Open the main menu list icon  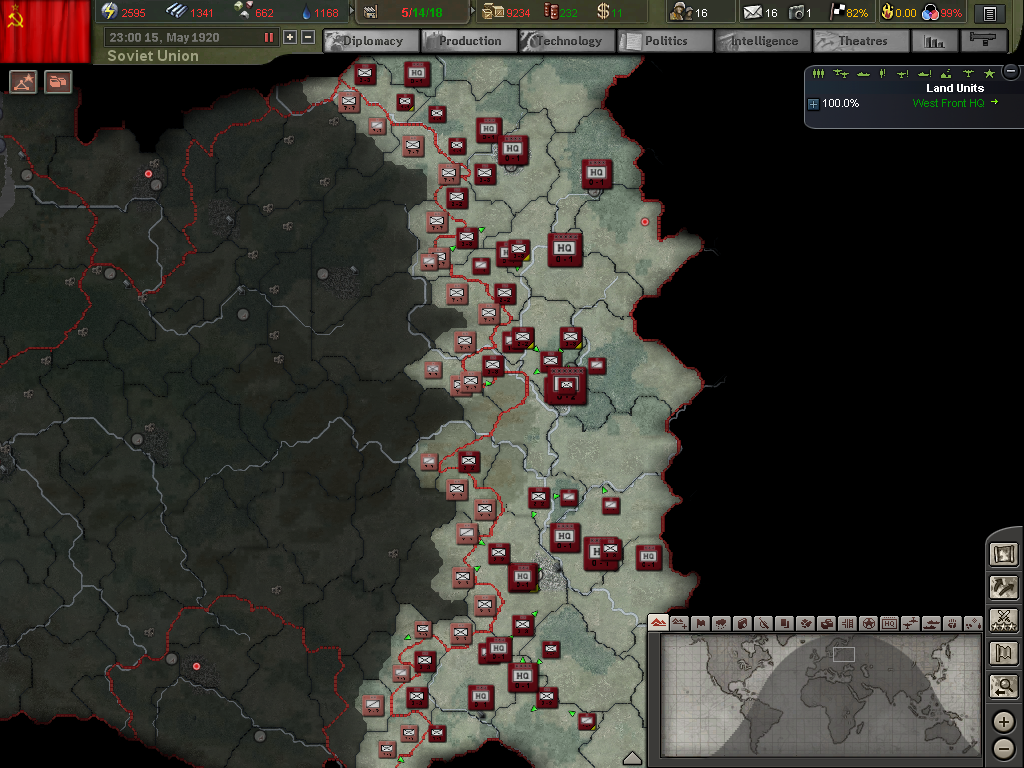tap(989, 13)
